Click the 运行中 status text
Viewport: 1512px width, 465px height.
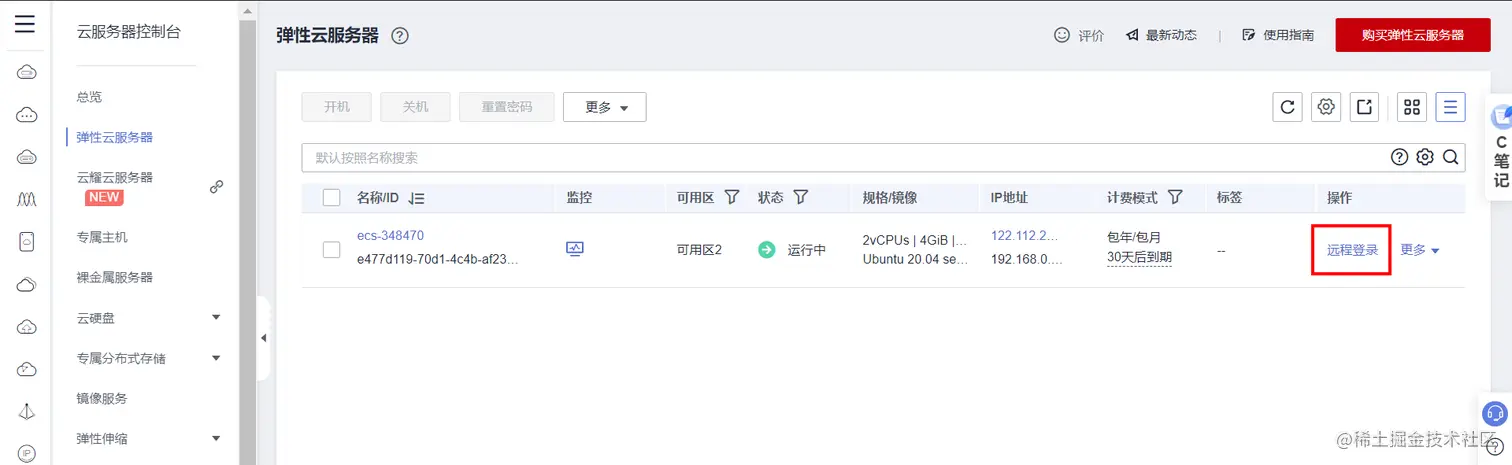[x=806, y=250]
